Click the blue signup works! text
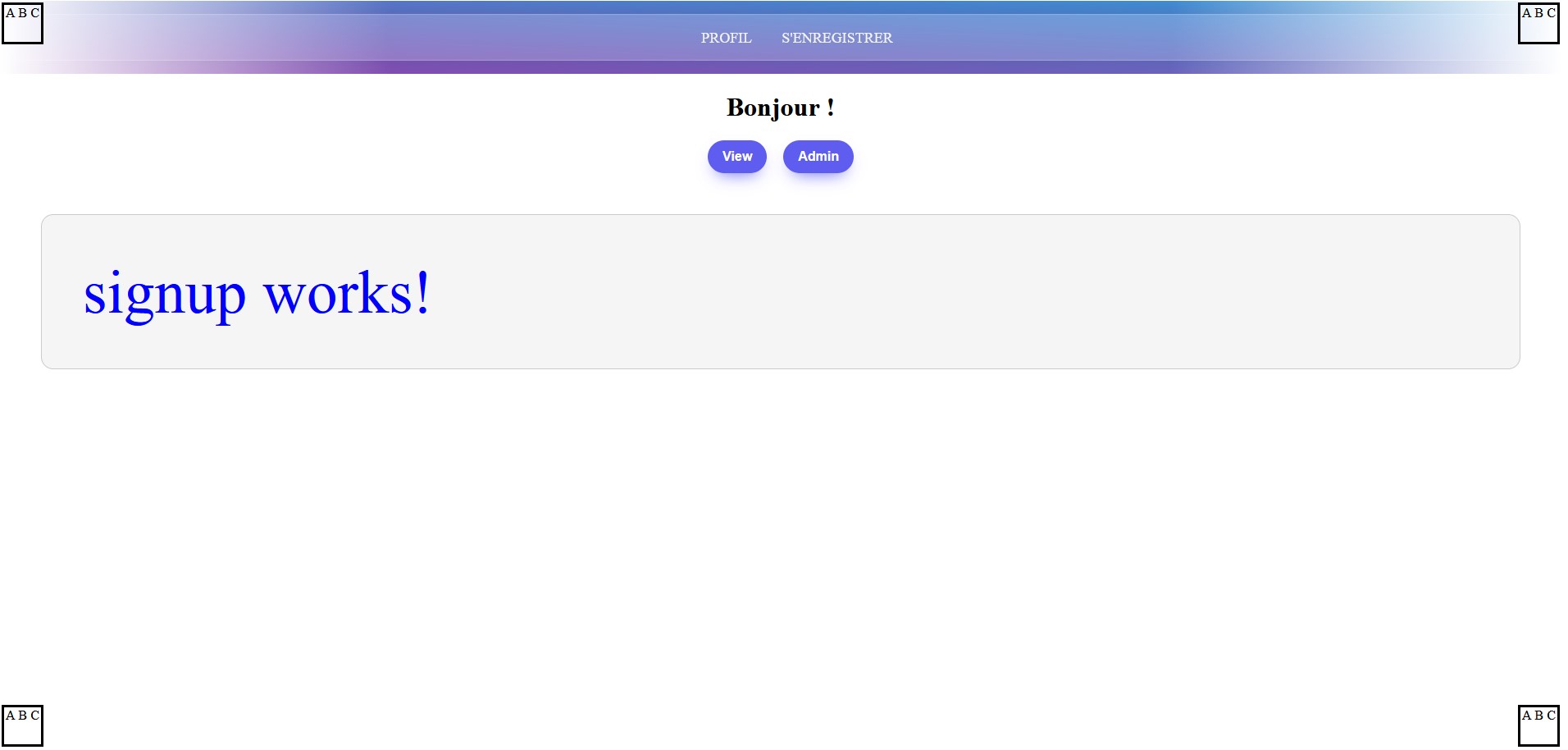Viewport: 1568px width, 750px height. click(257, 294)
